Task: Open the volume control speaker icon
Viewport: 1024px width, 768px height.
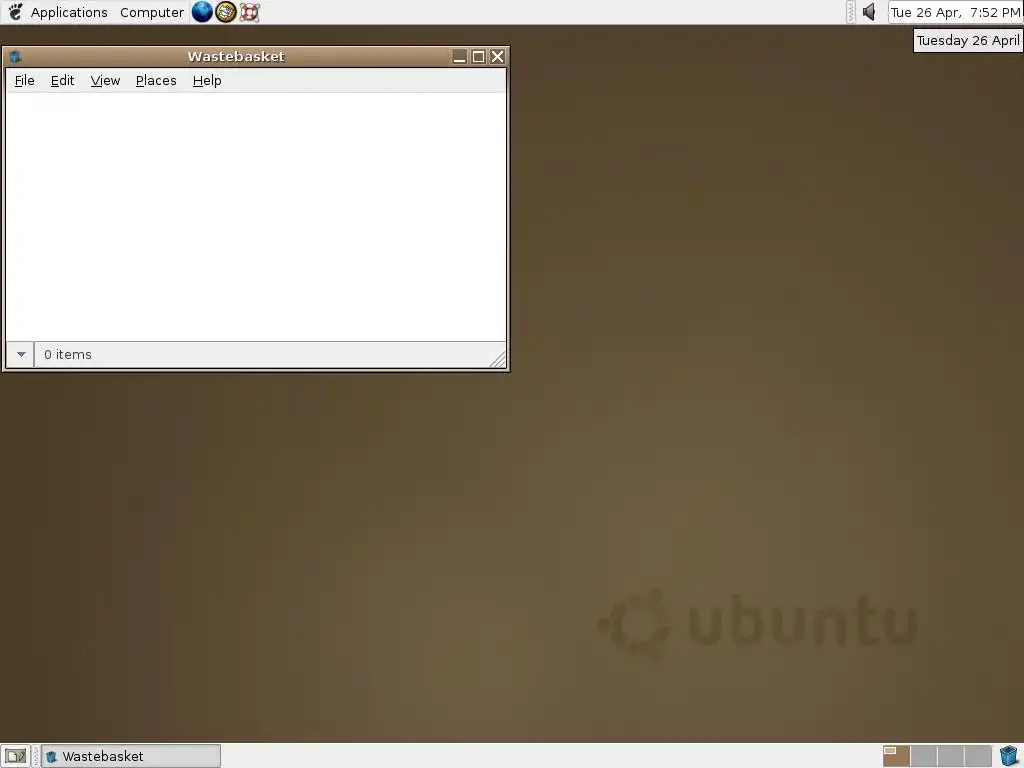Action: click(x=869, y=12)
